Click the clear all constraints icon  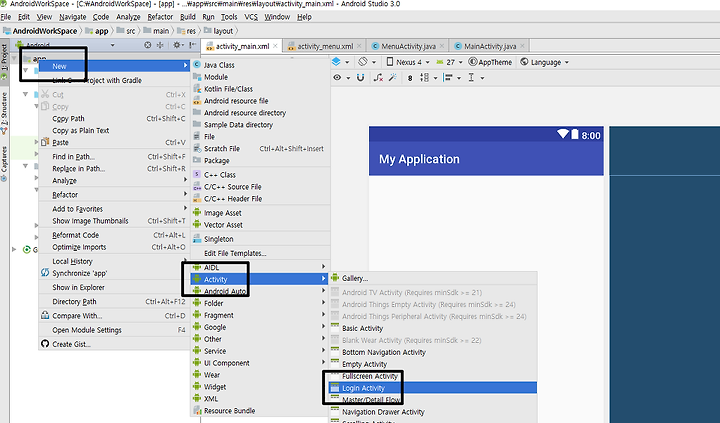pyautogui.click(x=378, y=78)
